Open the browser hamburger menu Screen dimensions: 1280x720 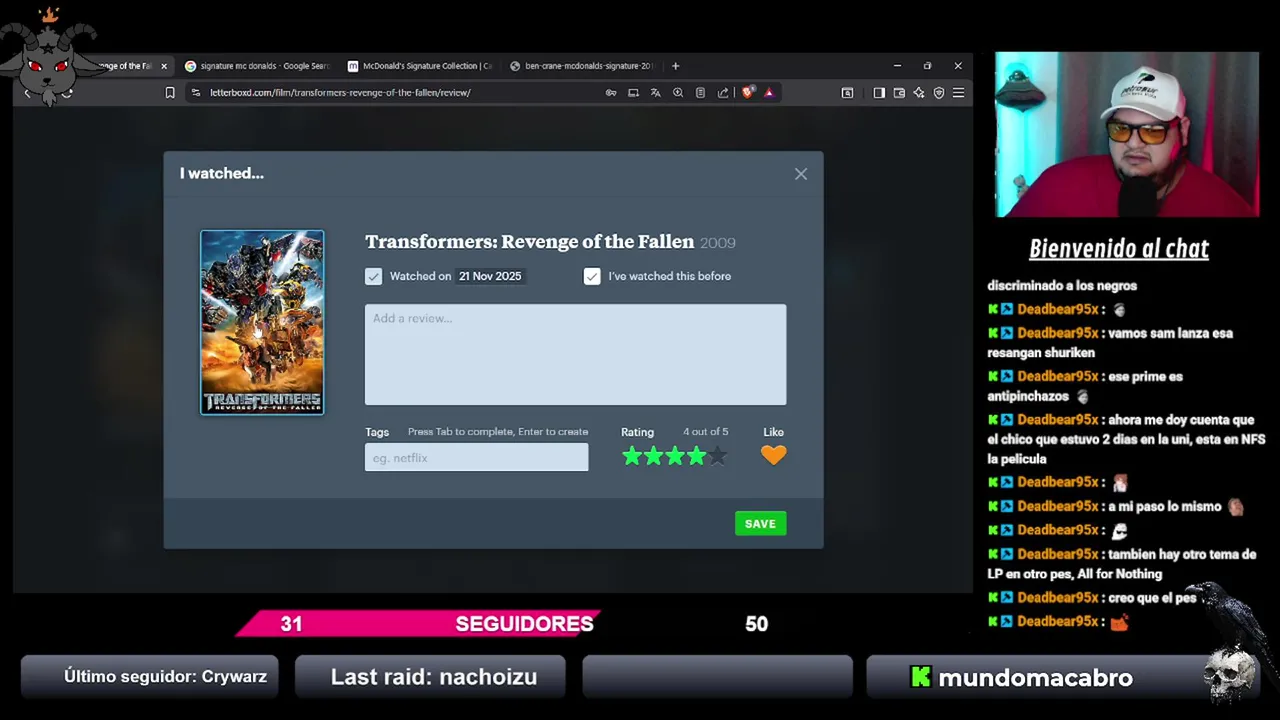[958, 93]
